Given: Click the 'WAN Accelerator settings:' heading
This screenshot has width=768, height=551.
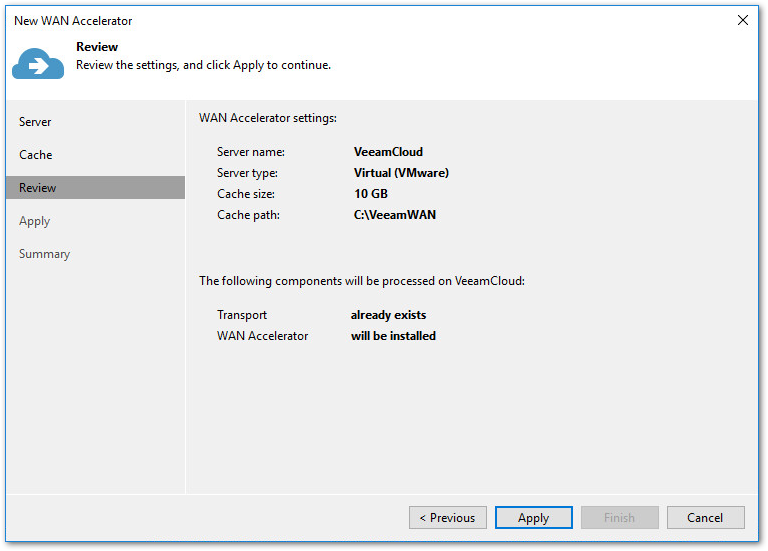Looking at the screenshot, I should click(x=268, y=118).
